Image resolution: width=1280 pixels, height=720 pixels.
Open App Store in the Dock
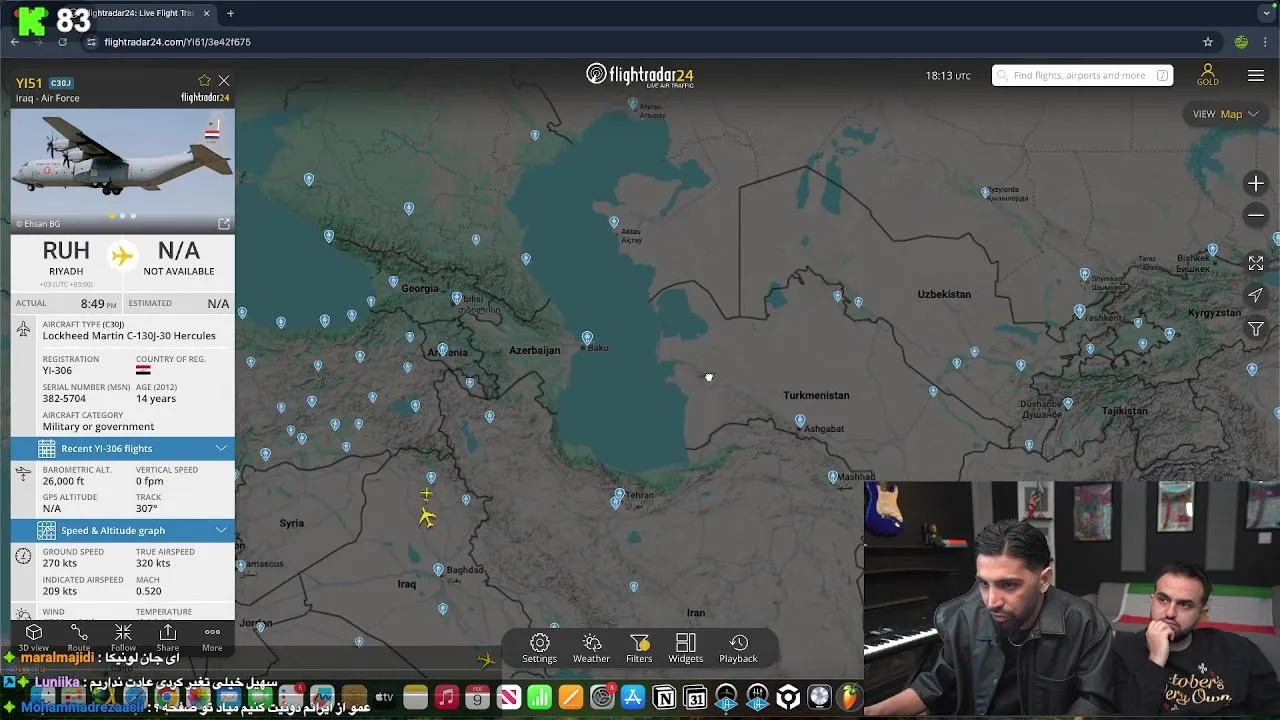tap(633, 697)
